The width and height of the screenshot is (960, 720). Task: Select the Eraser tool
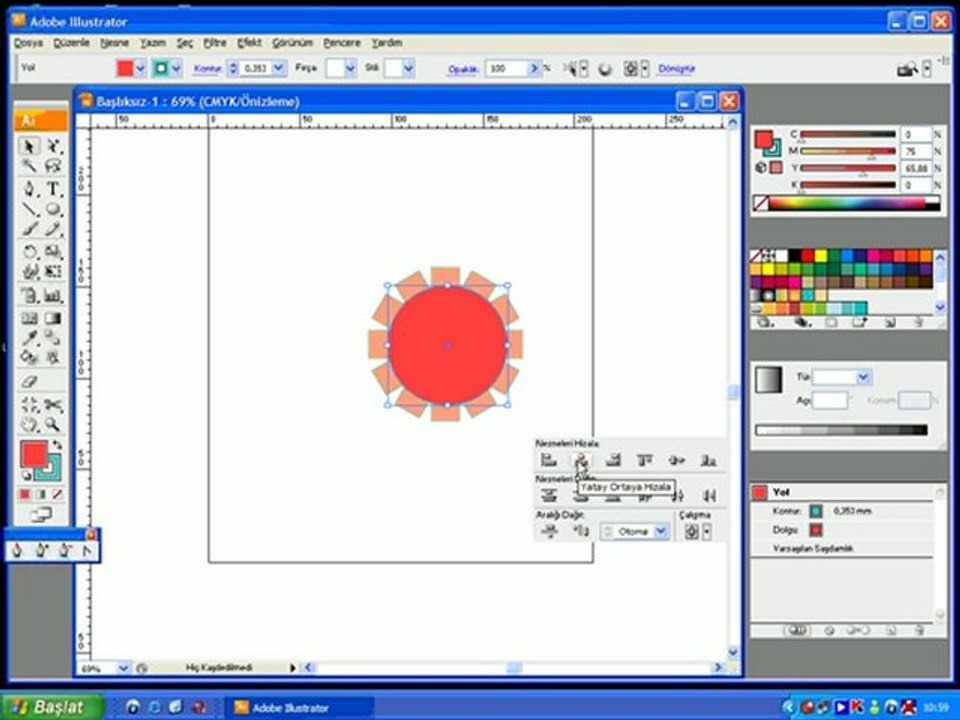28,381
